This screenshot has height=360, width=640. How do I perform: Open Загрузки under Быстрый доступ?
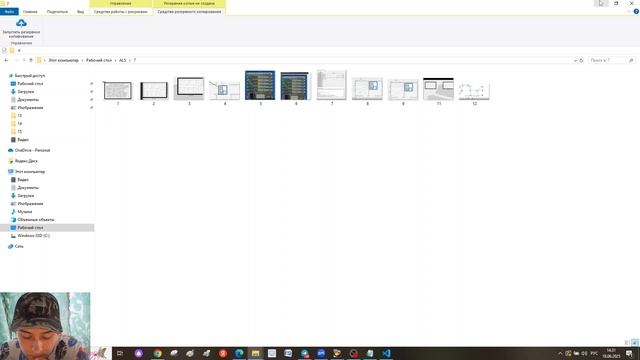pos(26,92)
